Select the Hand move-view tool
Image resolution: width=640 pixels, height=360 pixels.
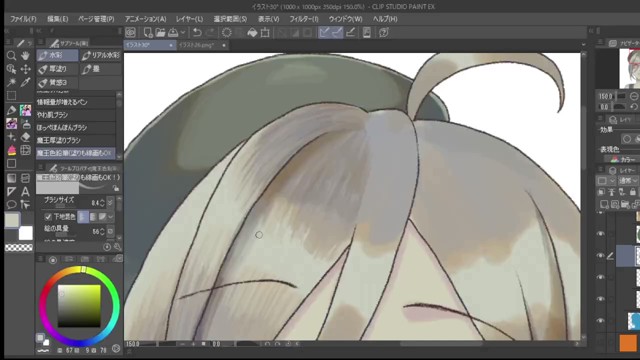tap(25, 56)
